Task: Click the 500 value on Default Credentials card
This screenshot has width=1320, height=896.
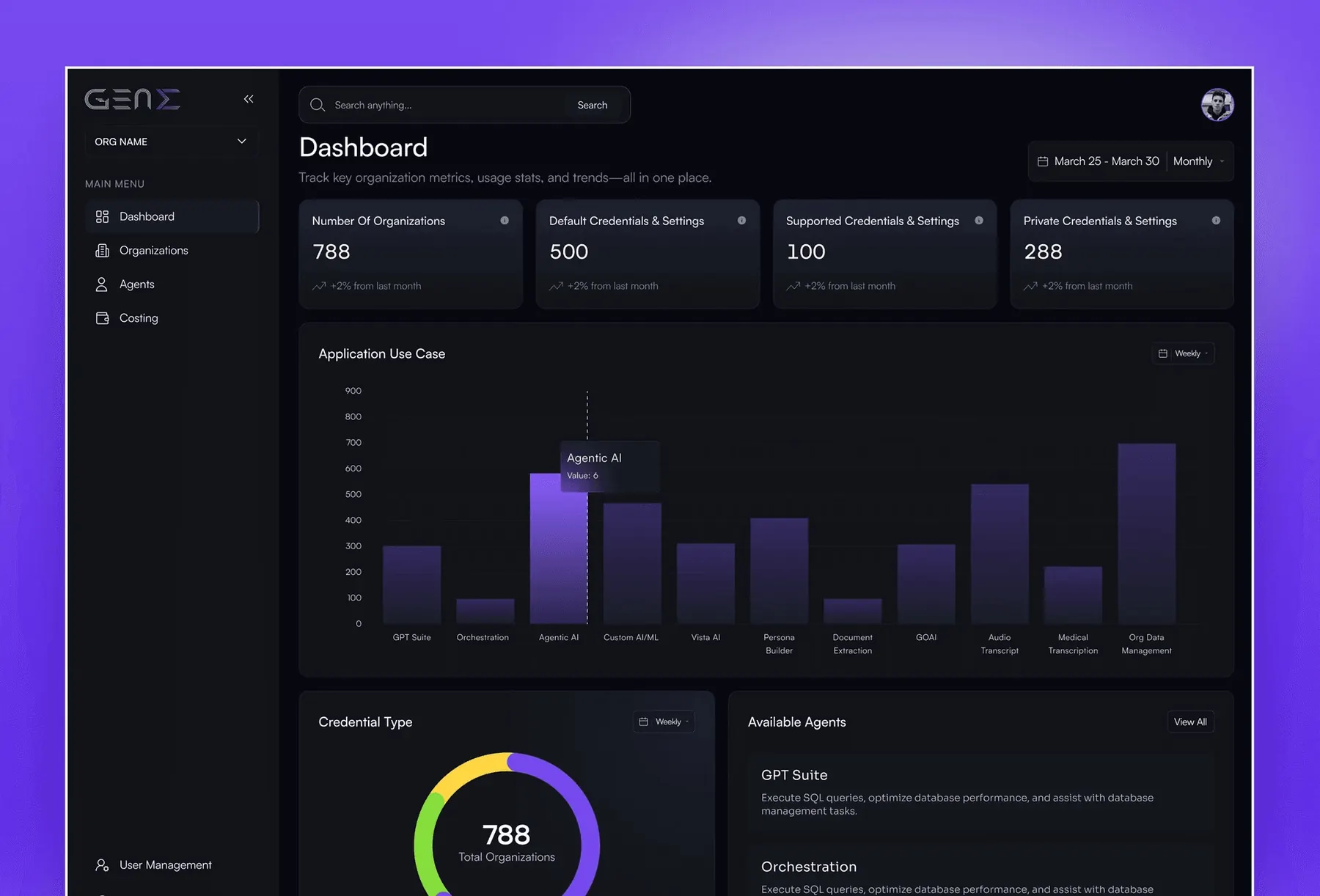Action: 569,251
